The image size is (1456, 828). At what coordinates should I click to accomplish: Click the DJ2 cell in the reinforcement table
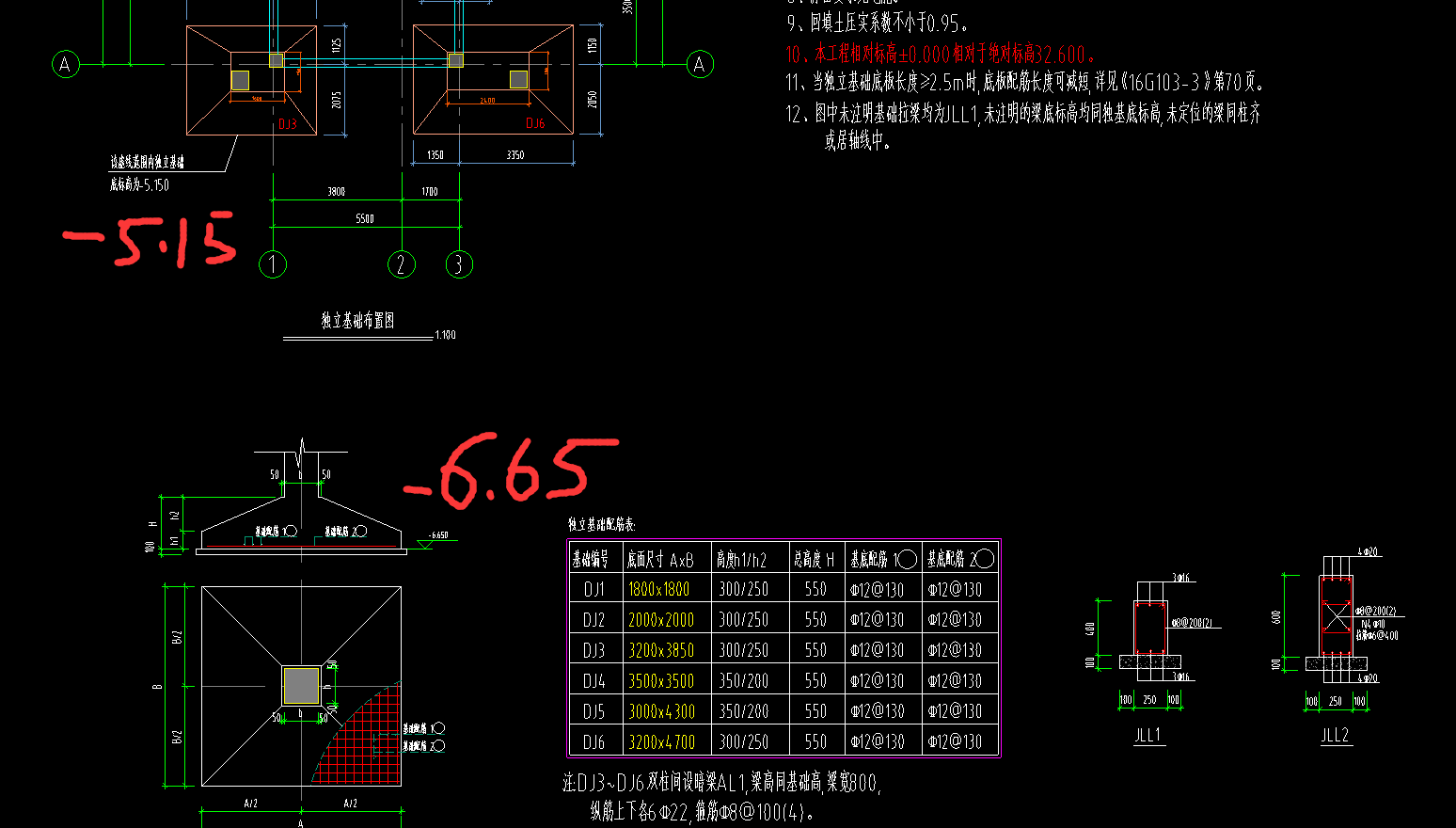coord(594,620)
